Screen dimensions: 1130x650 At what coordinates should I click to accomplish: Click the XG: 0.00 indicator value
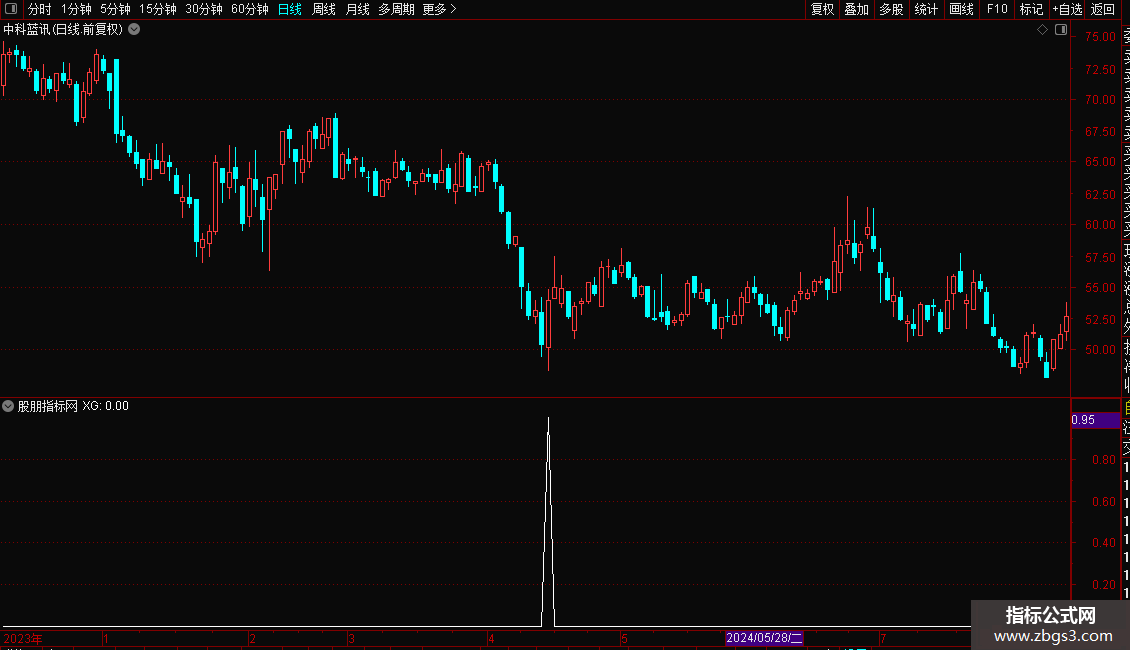[105, 406]
